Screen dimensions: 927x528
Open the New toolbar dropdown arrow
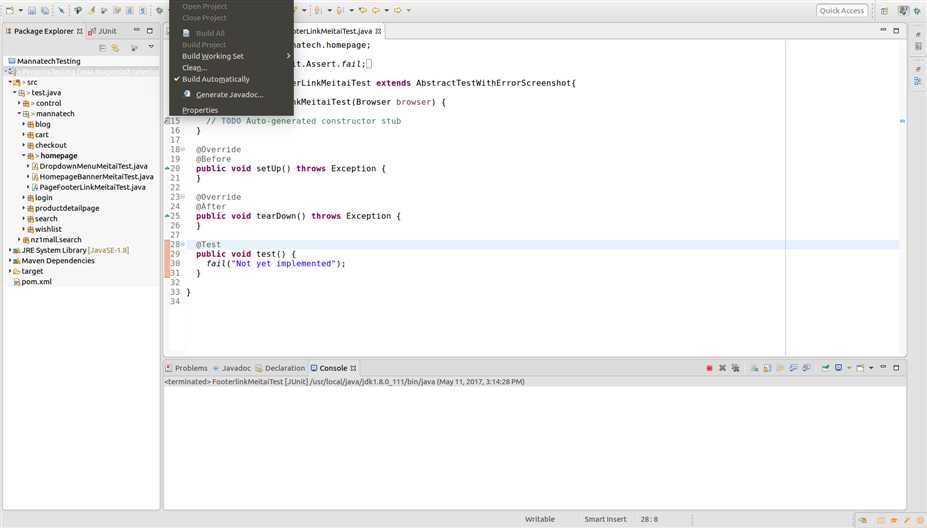pyautogui.click(x=21, y=11)
